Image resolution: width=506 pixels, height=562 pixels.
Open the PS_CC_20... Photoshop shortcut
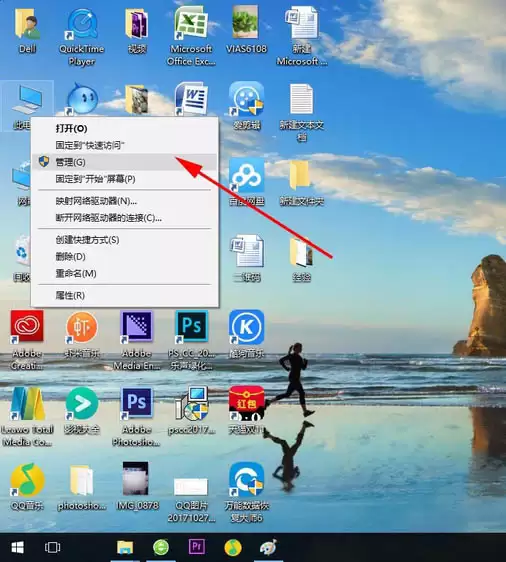191,326
